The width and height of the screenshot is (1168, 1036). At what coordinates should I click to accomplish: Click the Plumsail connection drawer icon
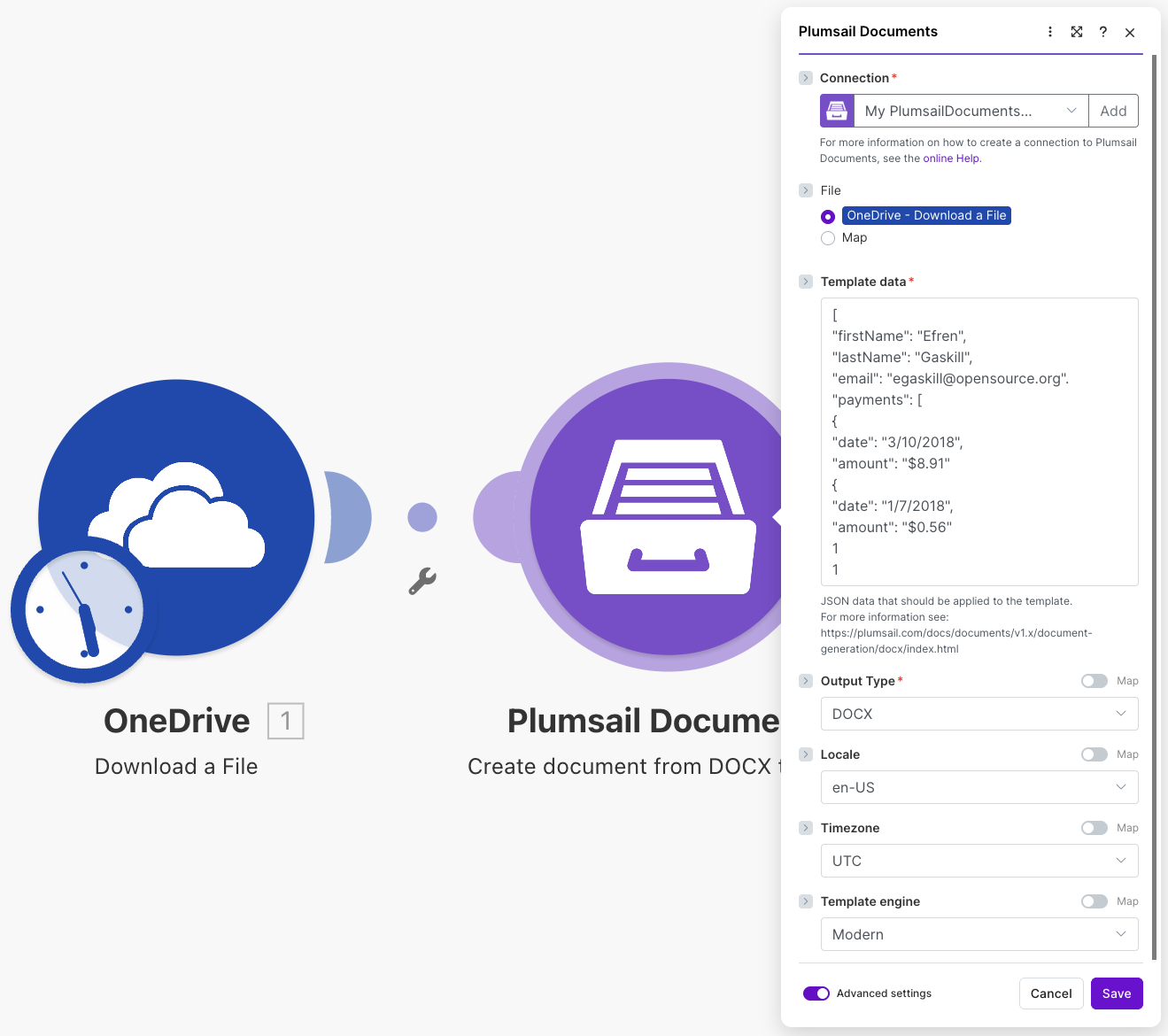tap(837, 111)
